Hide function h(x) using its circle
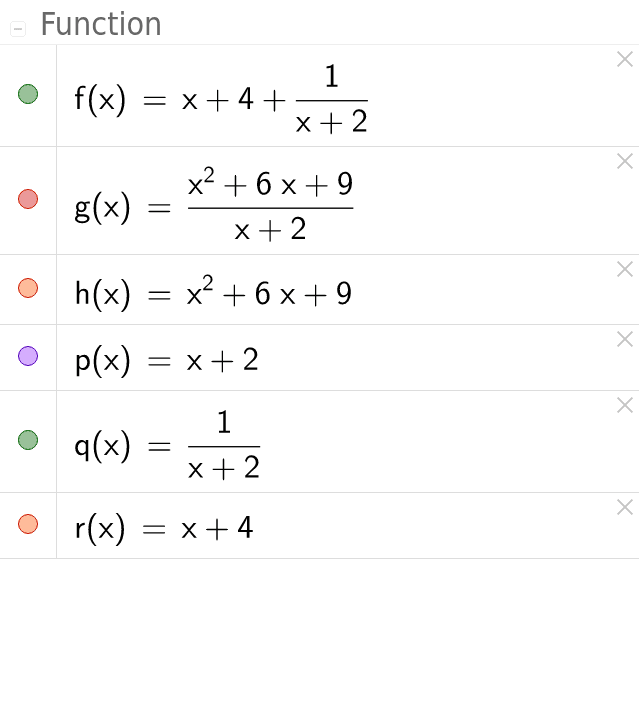 [28, 288]
